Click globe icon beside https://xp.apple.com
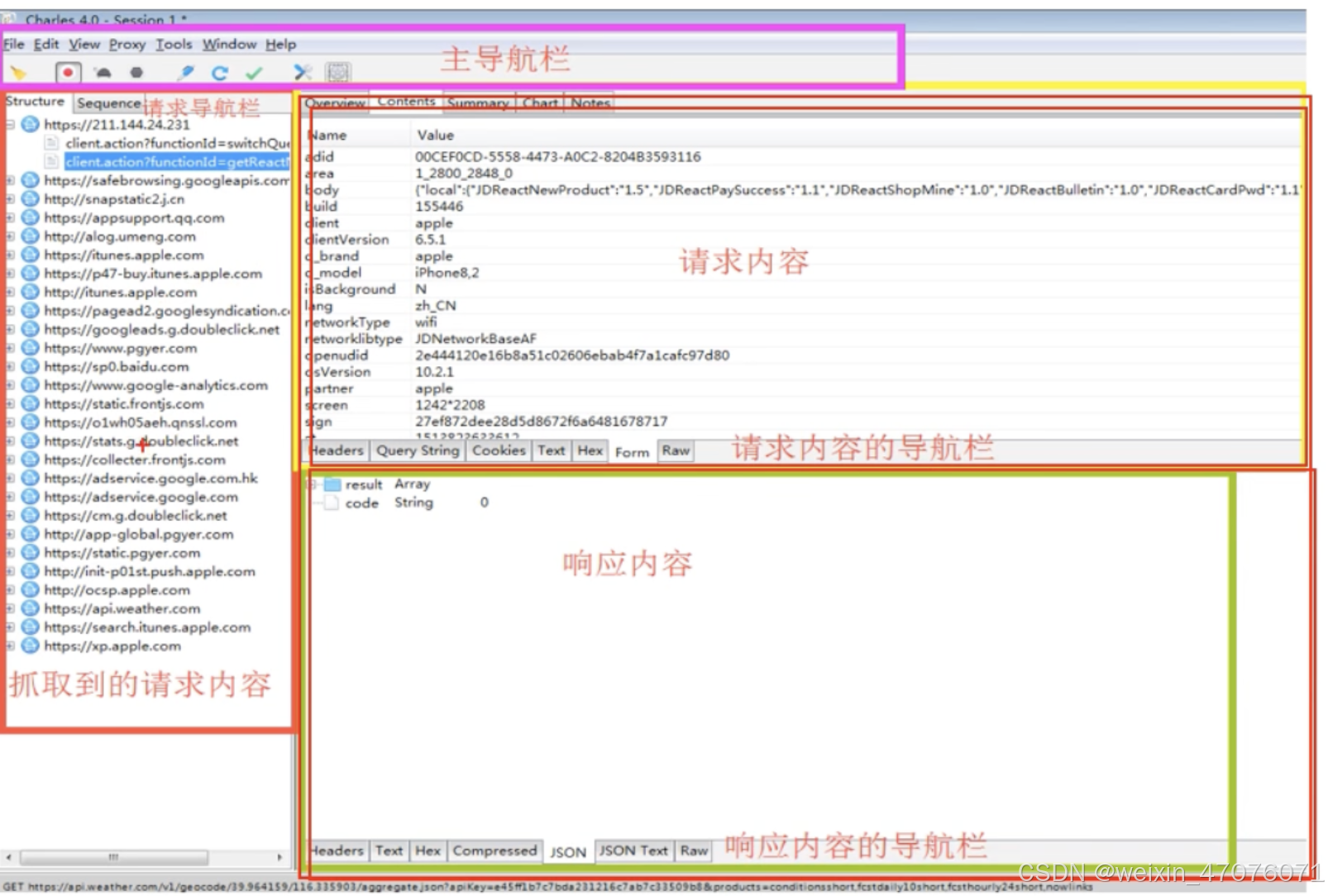 31,646
